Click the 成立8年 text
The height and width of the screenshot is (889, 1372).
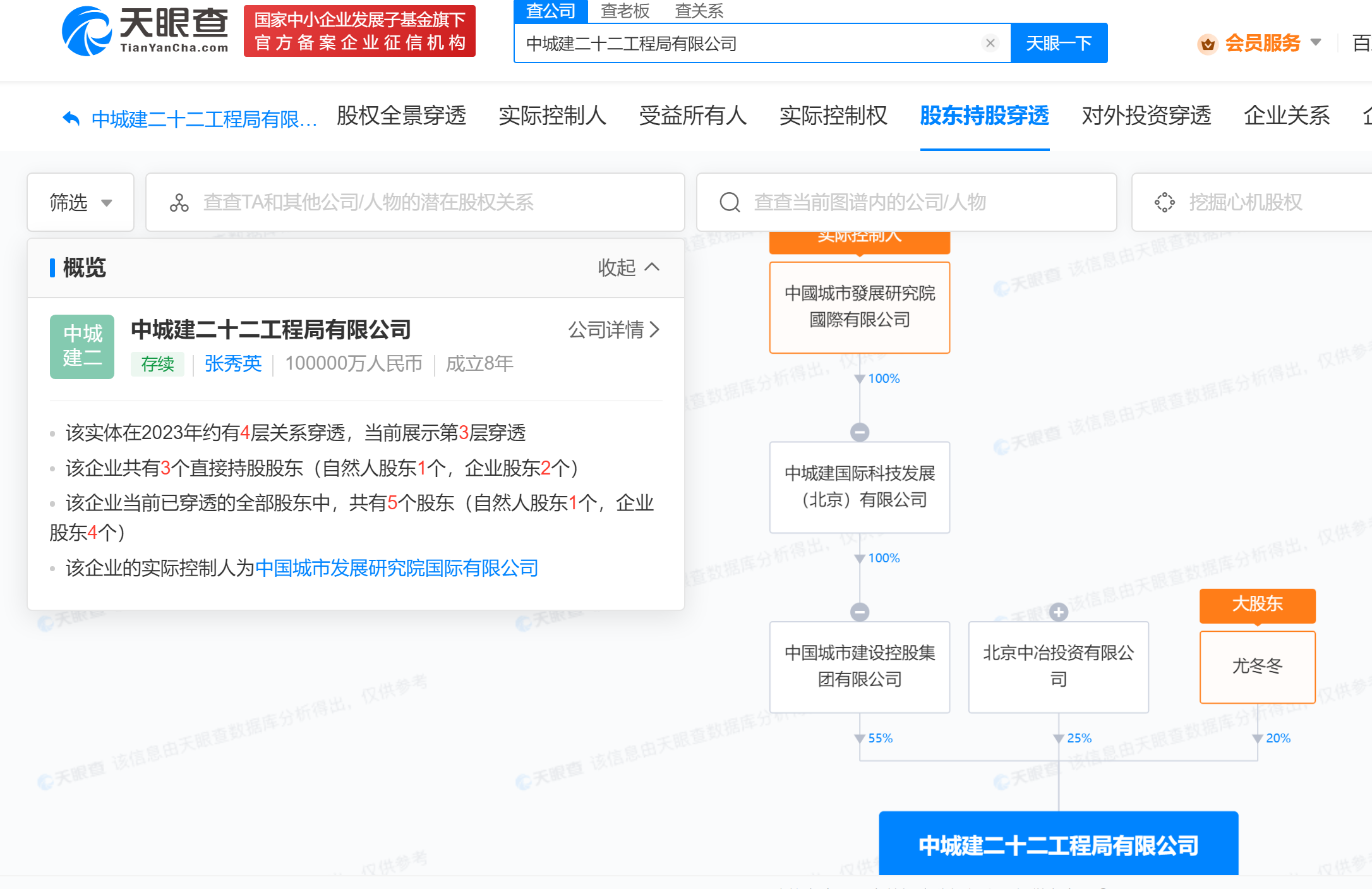point(479,363)
